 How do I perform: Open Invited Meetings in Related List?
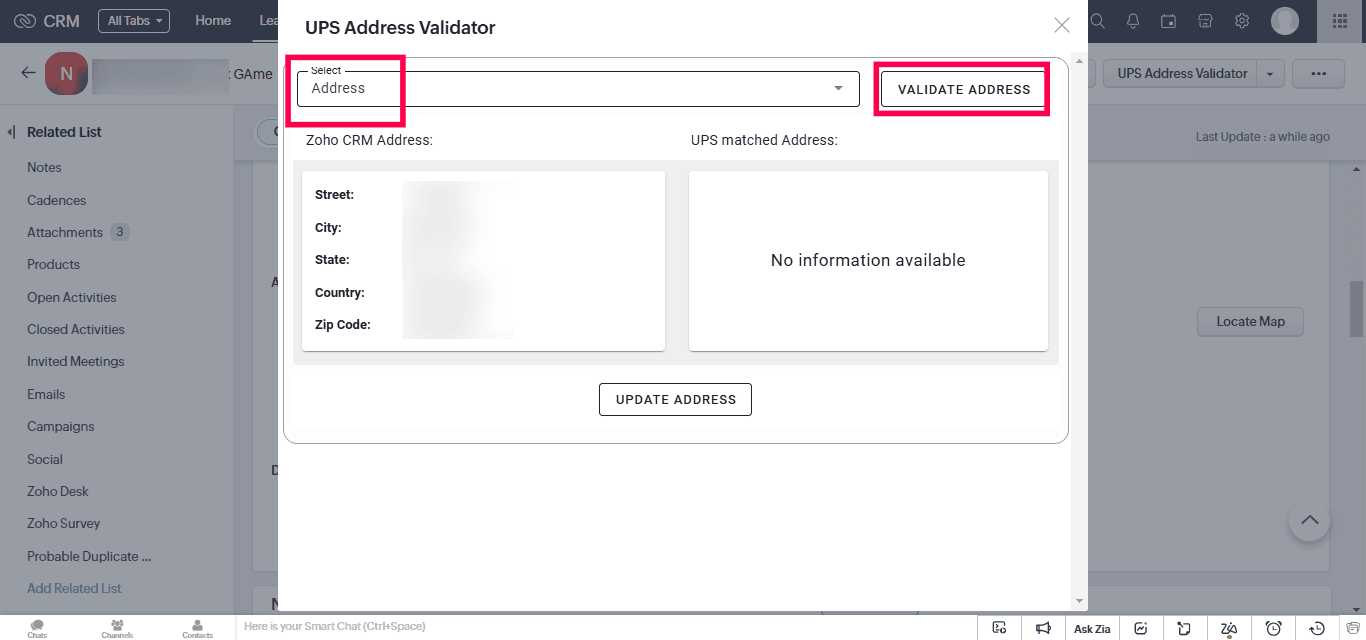76,361
